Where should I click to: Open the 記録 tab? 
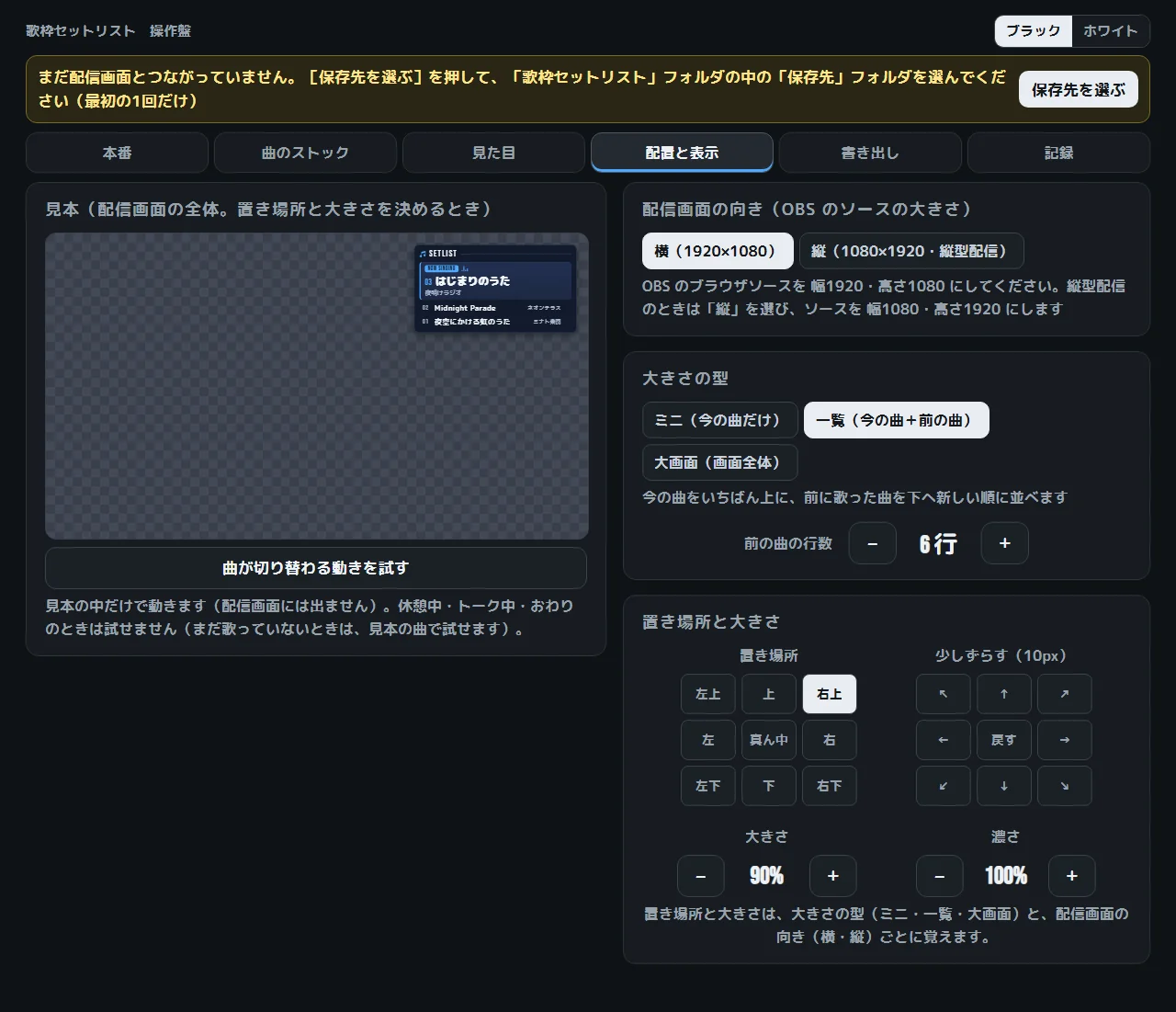click(1058, 153)
